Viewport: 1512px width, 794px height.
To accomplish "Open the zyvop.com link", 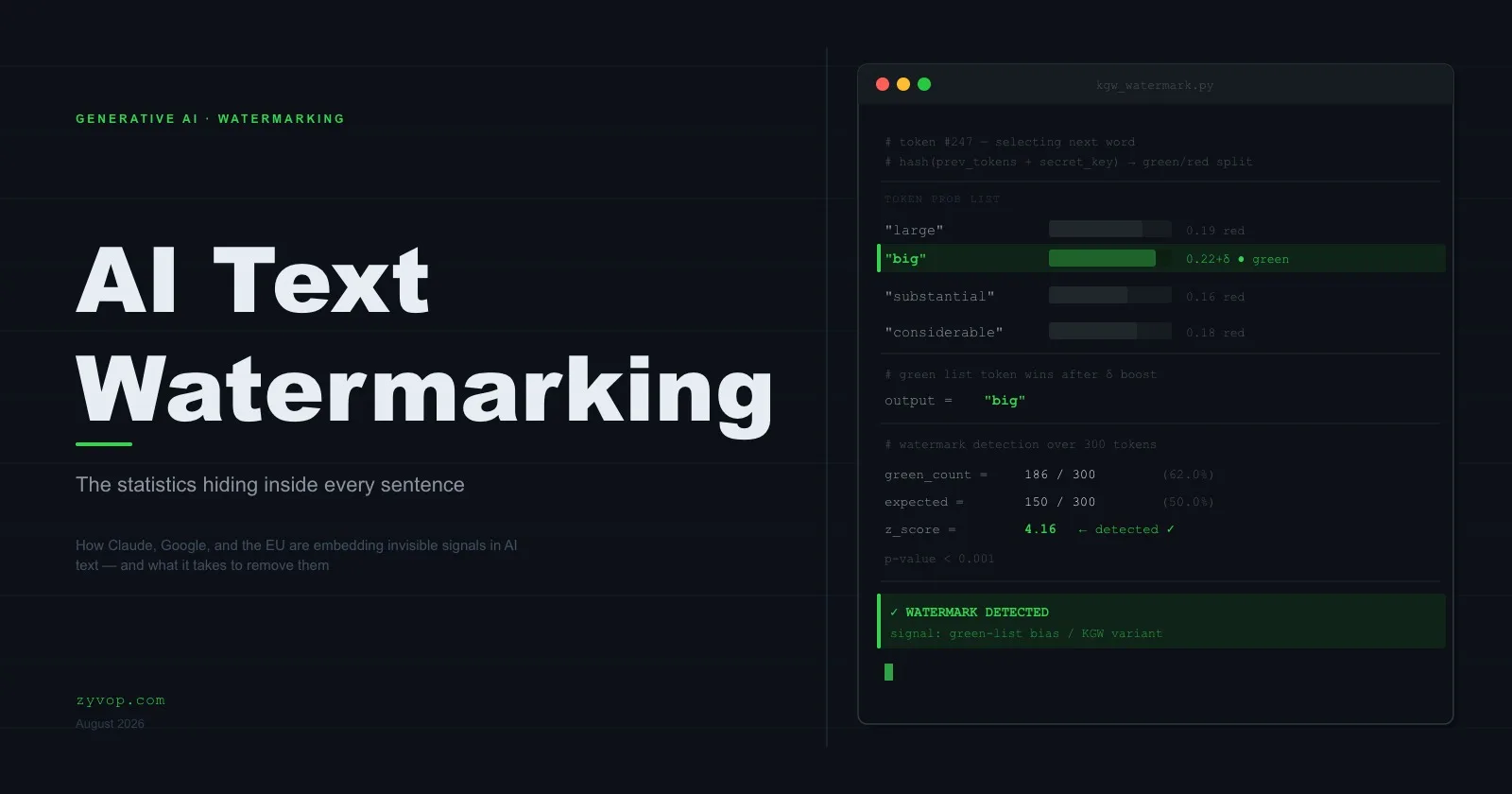I will click(120, 700).
